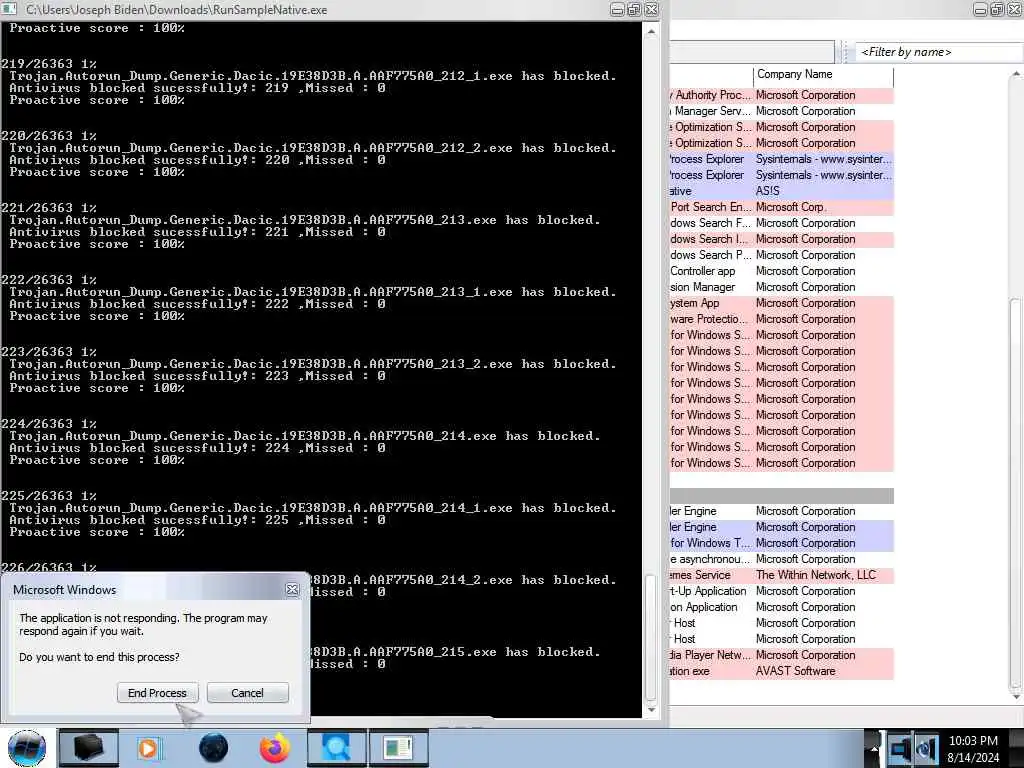1024x768 pixels.
Task: Click Process Explorer list scroll-up arrow
Action: [x=1016, y=74]
